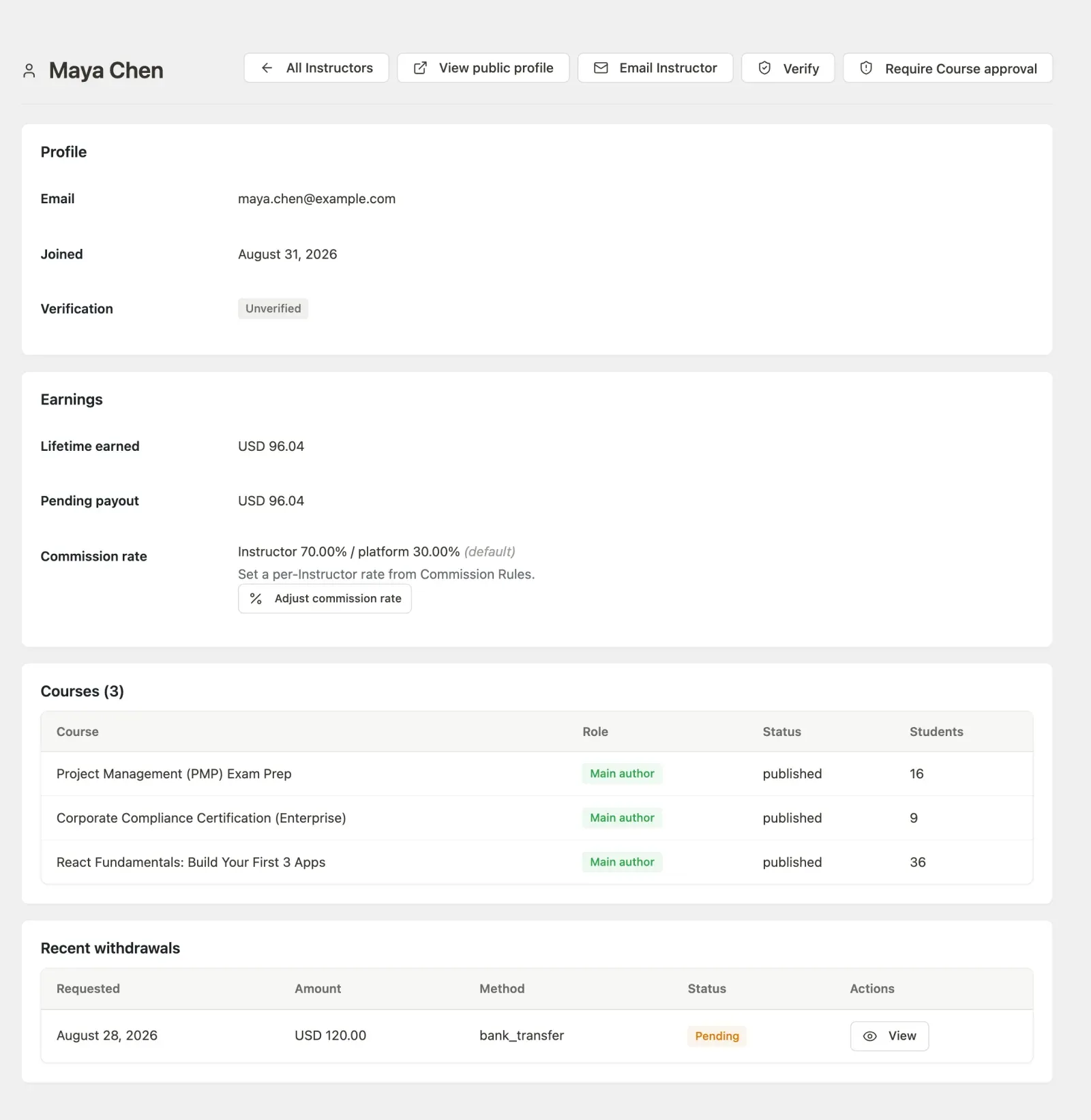The height and width of the screenshot is (1120, 1091).
Task: Click the Role column header
Action: click(595, 732)
